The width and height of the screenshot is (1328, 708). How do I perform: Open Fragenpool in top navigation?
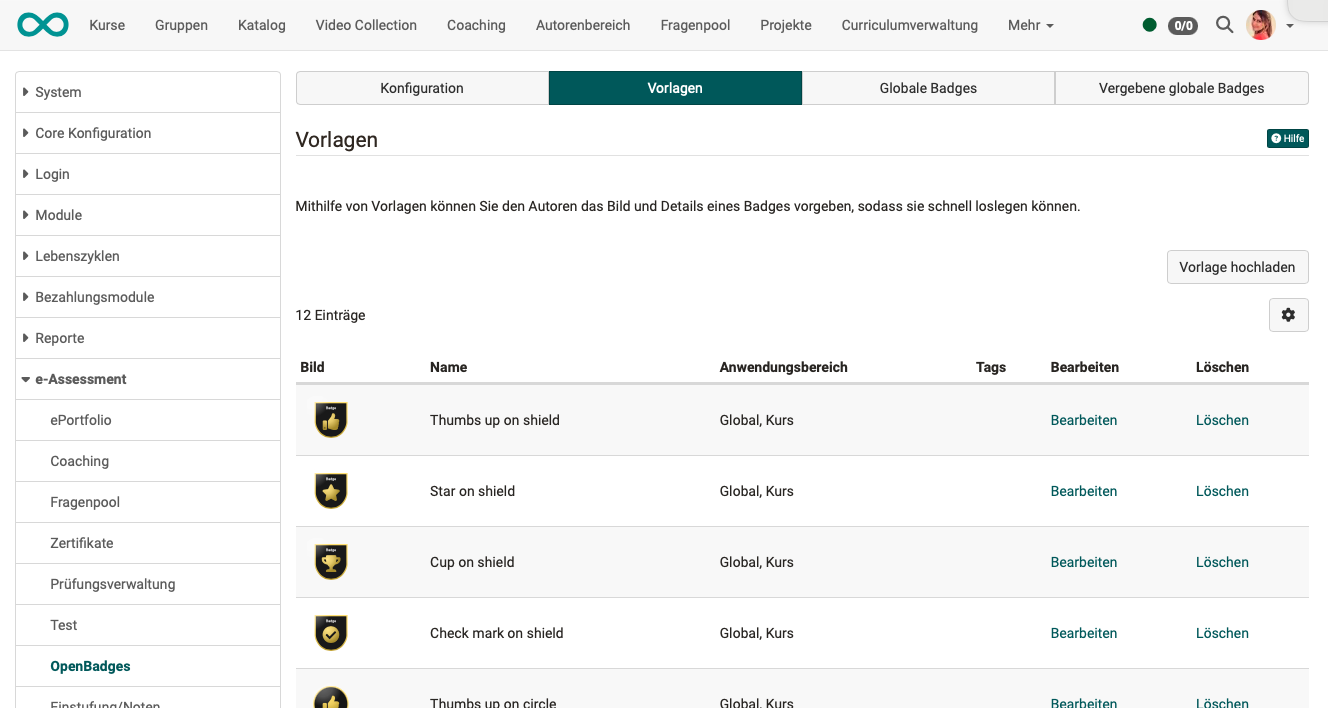coord(695,25)
